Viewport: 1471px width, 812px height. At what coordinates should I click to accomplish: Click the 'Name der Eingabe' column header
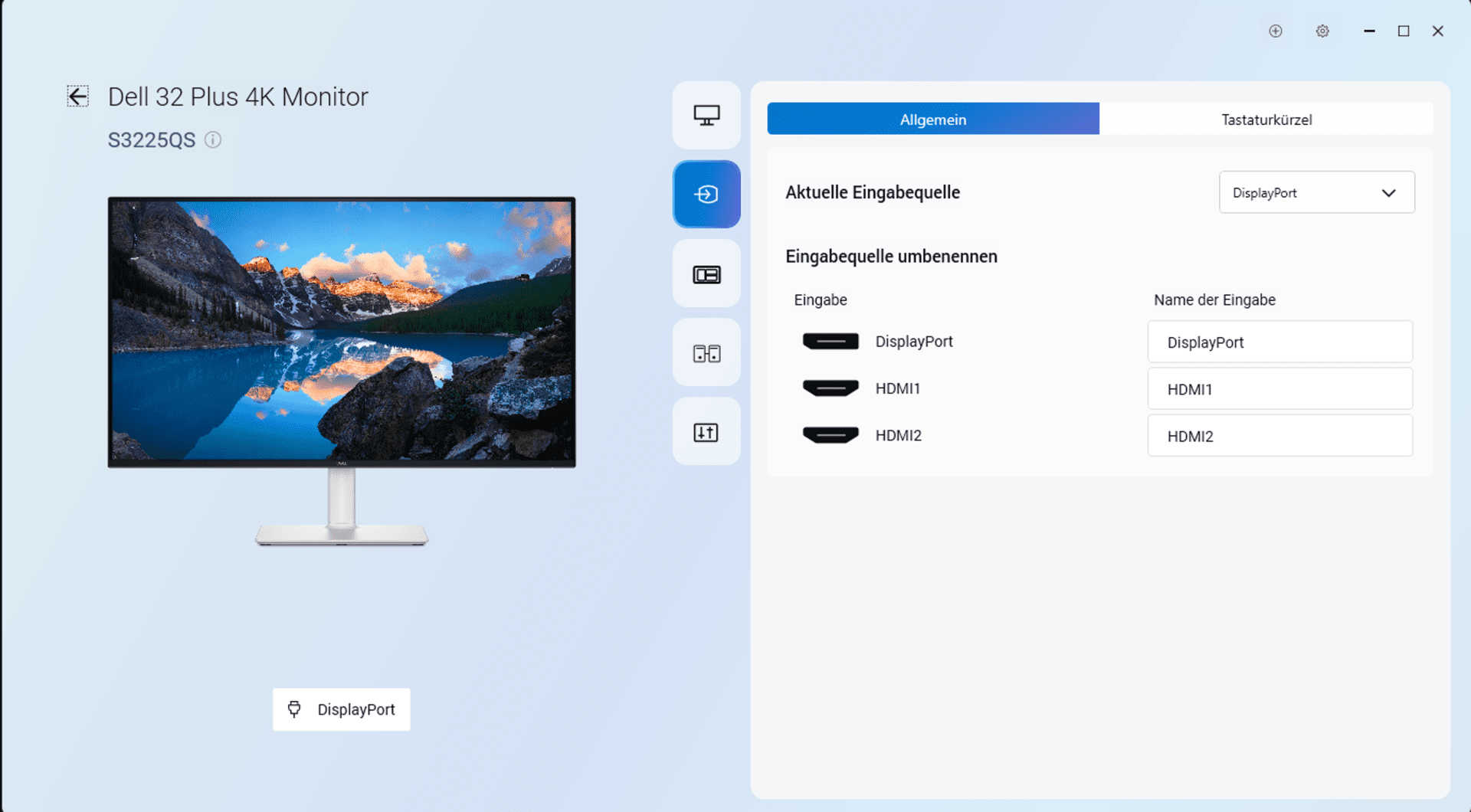[1214, 300]
